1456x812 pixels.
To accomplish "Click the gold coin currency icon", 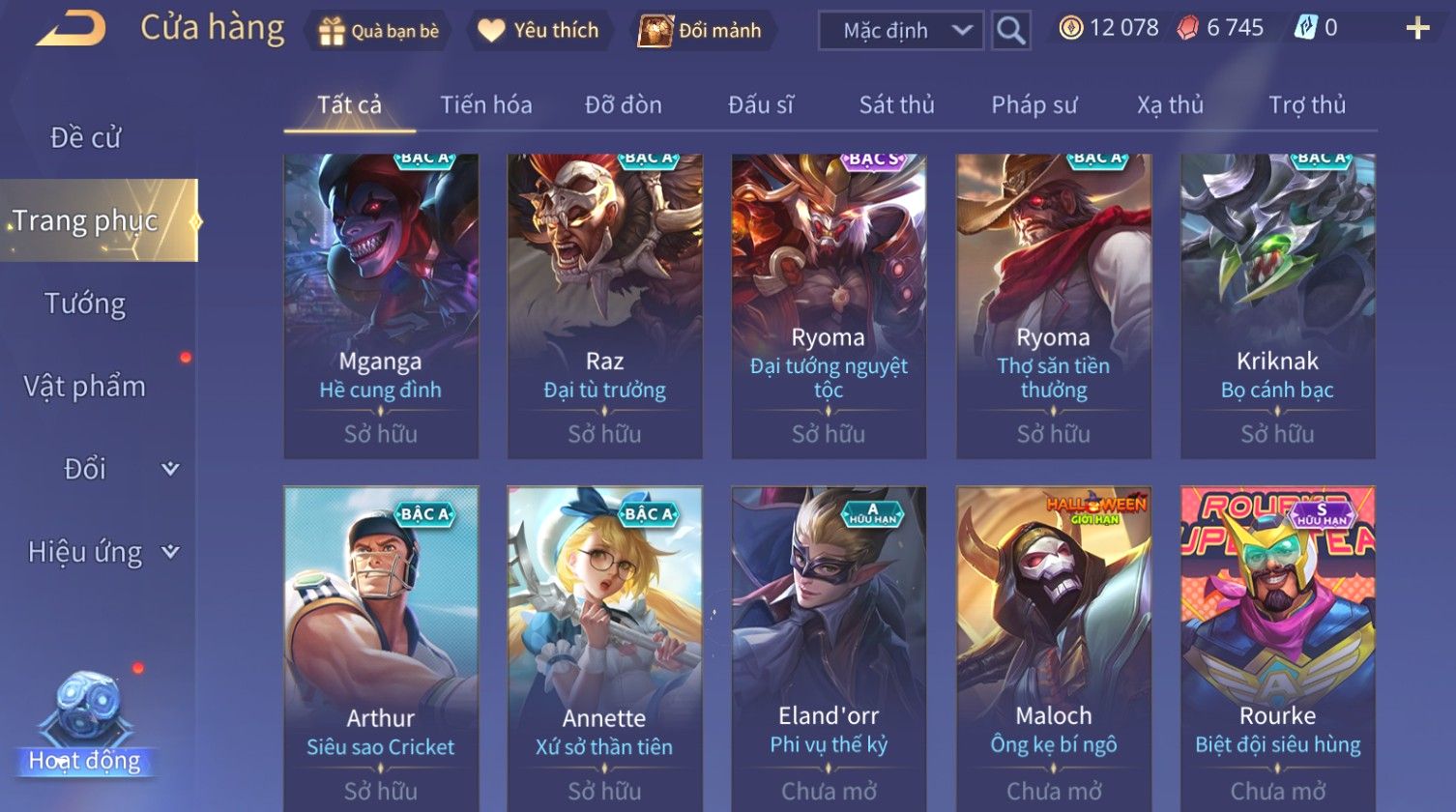I will click(1070, 28).
